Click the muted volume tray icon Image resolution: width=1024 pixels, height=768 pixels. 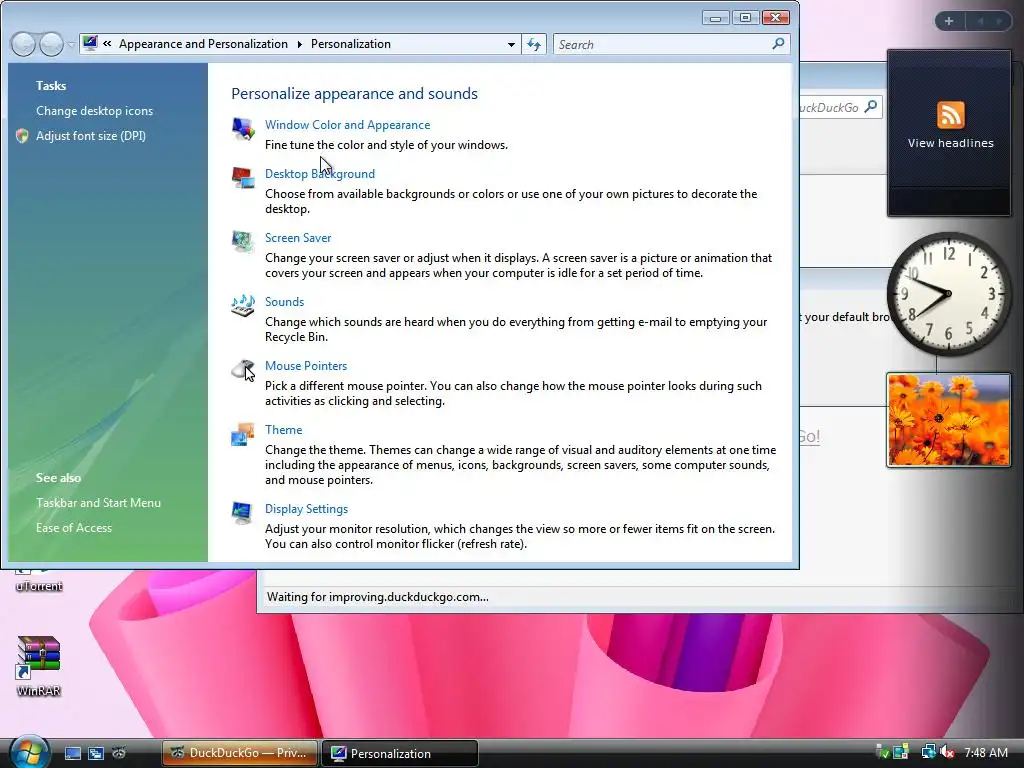tap(947, 752)
